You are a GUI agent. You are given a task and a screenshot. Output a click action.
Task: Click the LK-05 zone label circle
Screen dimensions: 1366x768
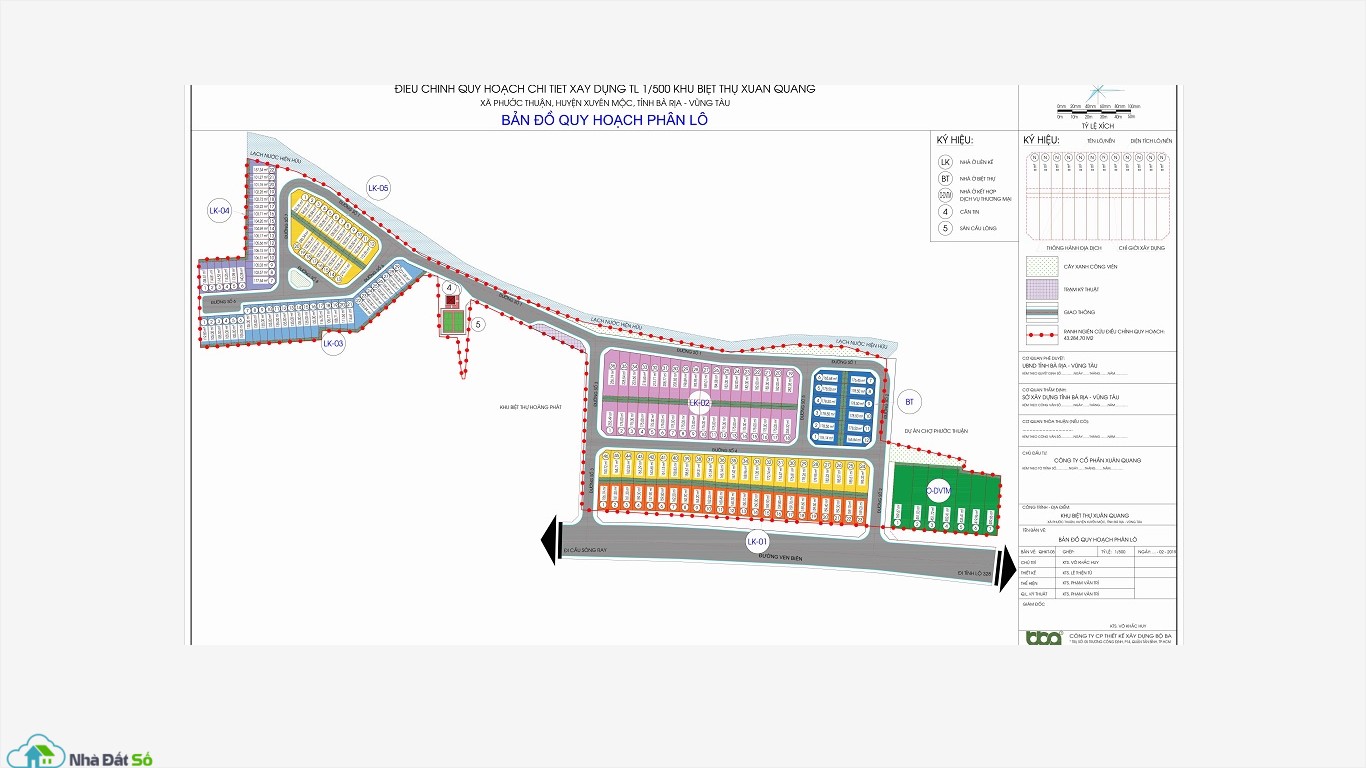378,188
